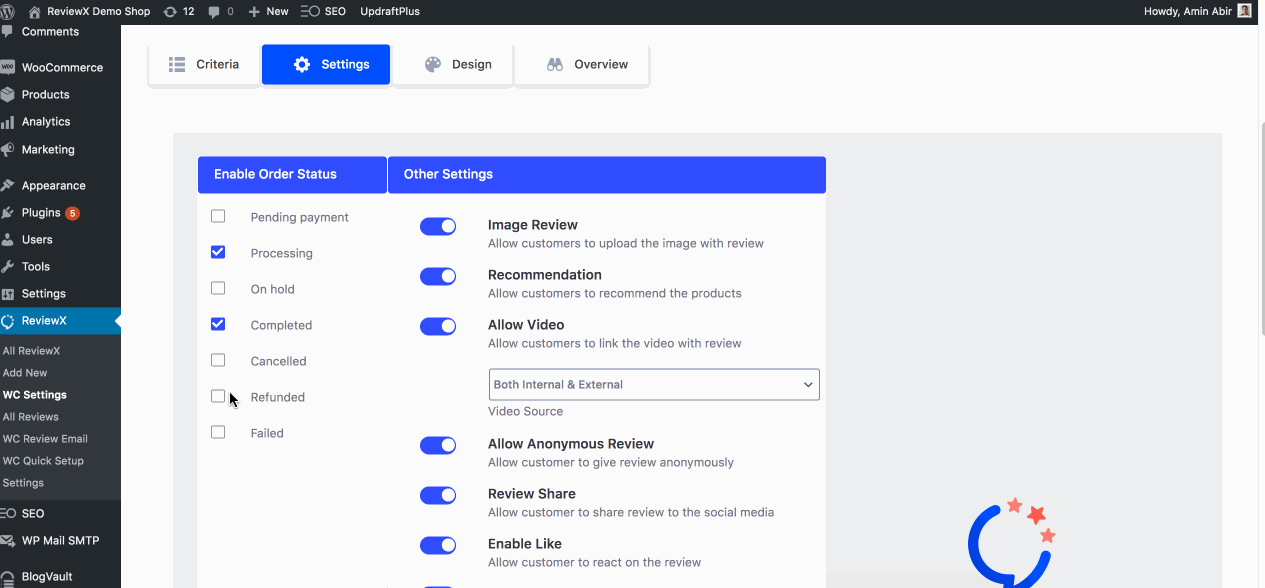This screenshot has height=588, width=1265.
Task: Click the Marketing megaphone icon
Action: pyautogui.click(x=9, y=150)
